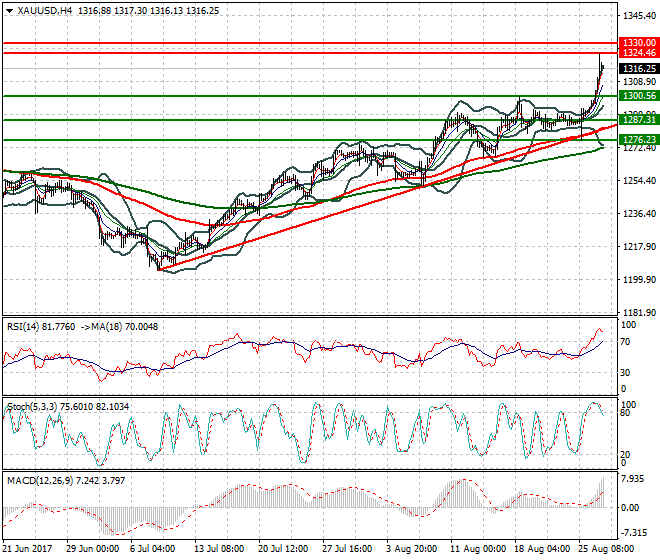The image size is (660, 560).
Task: Click the 1181.90 price scale value
Action: click(639, 312)
